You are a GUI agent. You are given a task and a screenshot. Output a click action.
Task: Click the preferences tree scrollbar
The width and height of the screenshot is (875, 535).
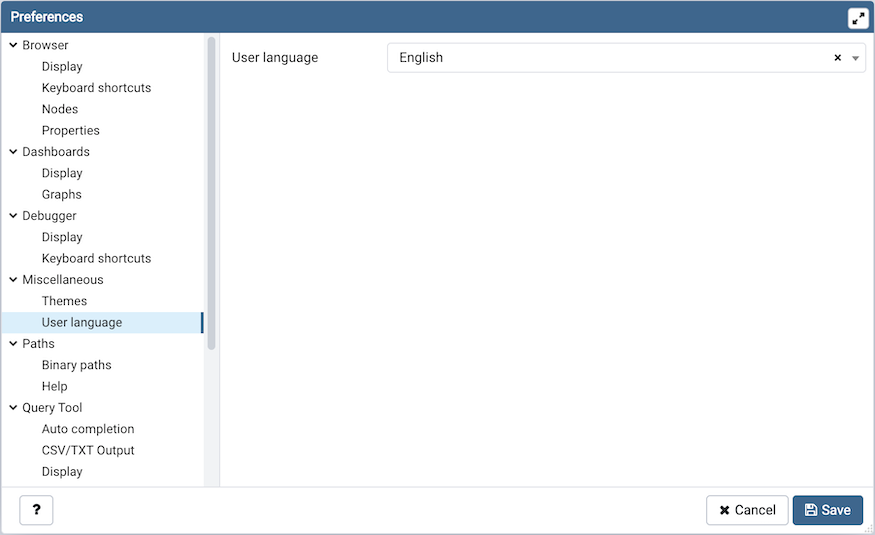coord(211,190)
